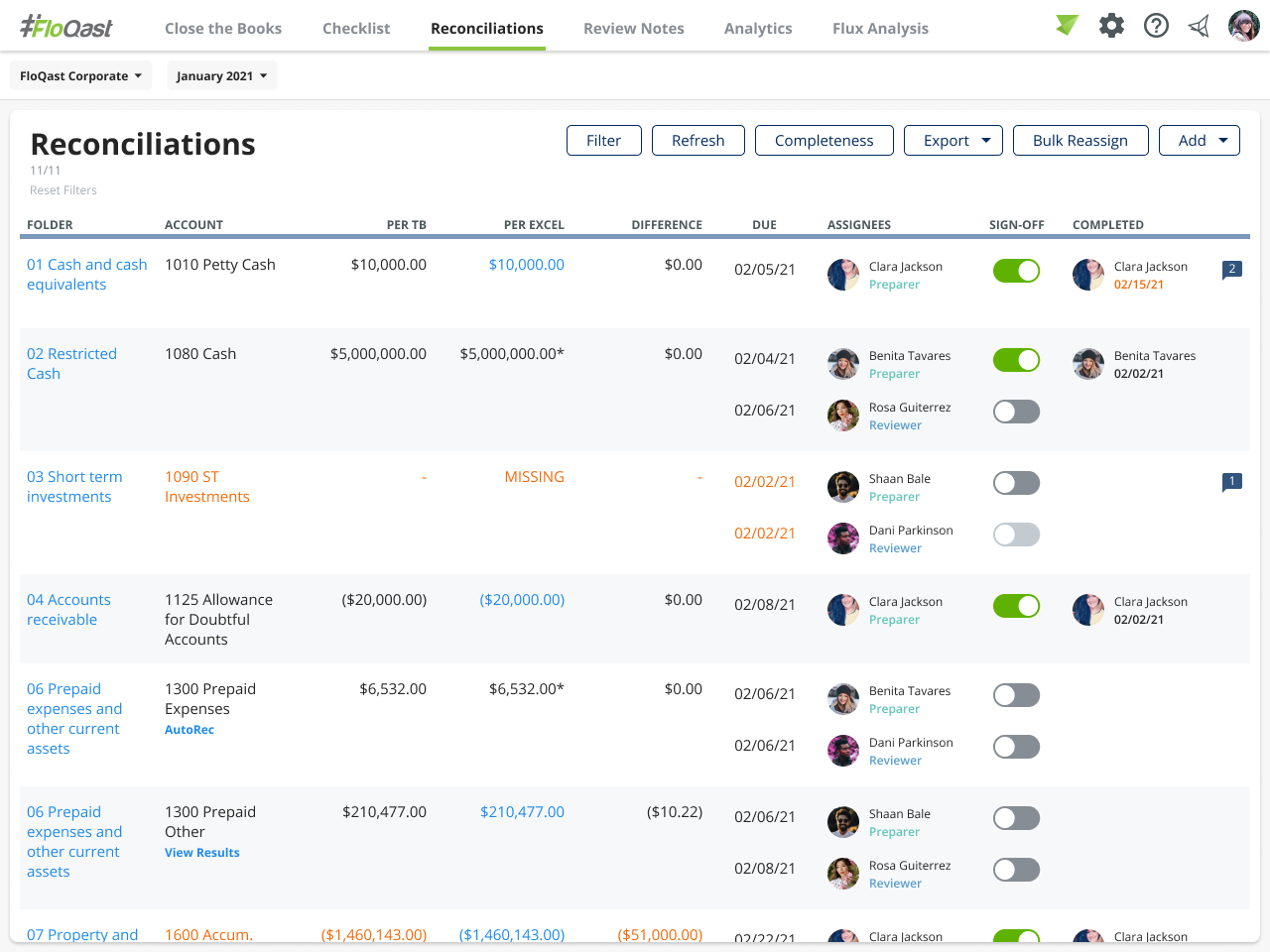Open the FloQast Corporate entity selector

tap(79, 75)
